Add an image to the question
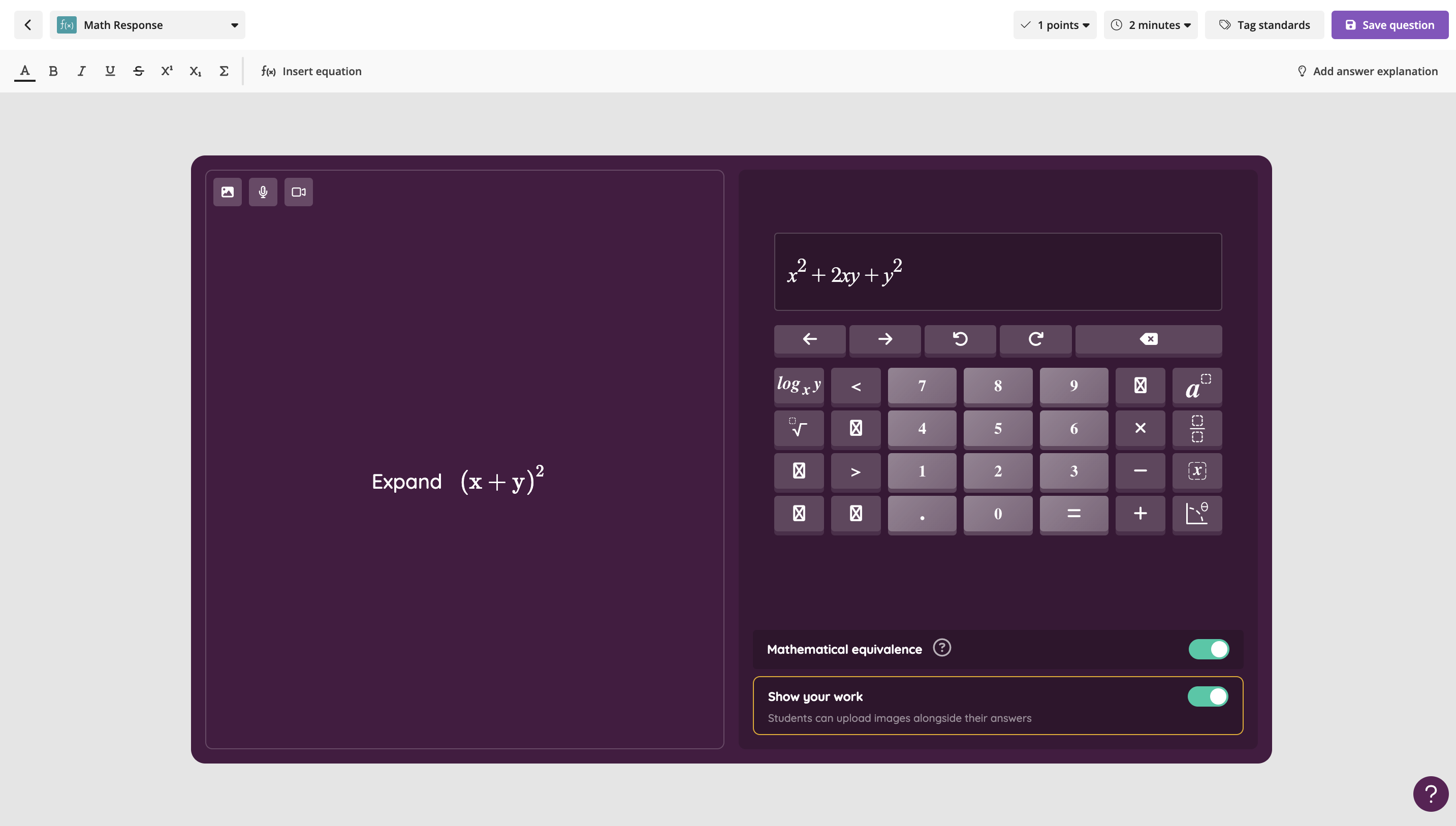 coord(228,192)
